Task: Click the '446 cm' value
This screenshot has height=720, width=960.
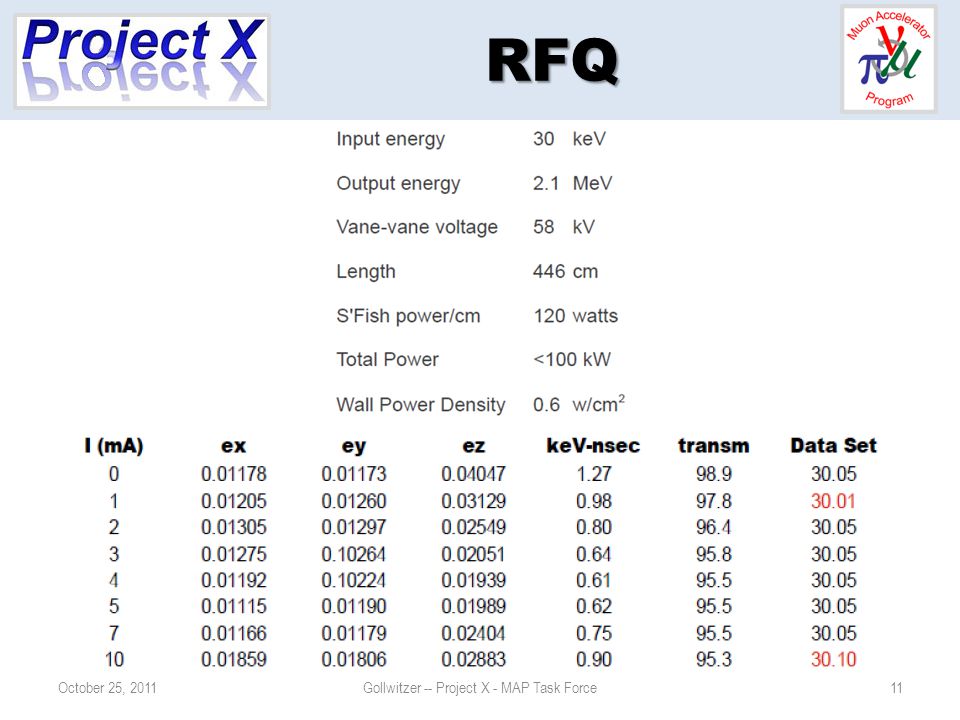Action: point(565,271)
